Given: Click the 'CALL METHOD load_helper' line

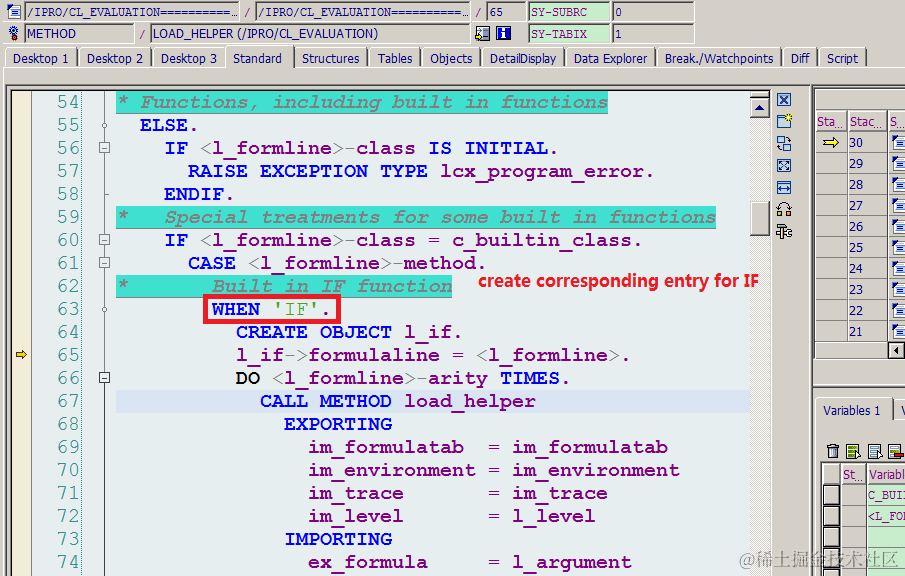Looking at the screenshot, I should [398, 401].
